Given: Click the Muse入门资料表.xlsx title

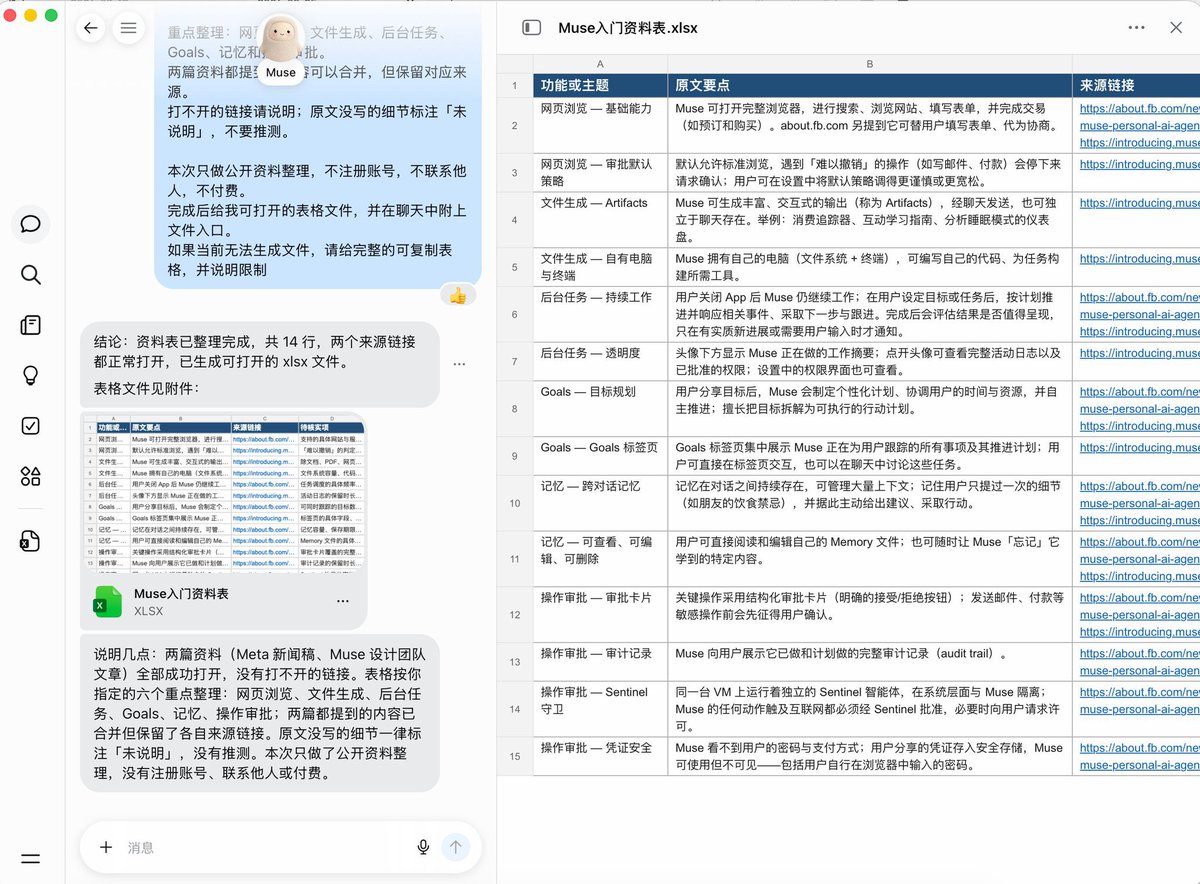Looking at the screenshot, I should 627,28.
